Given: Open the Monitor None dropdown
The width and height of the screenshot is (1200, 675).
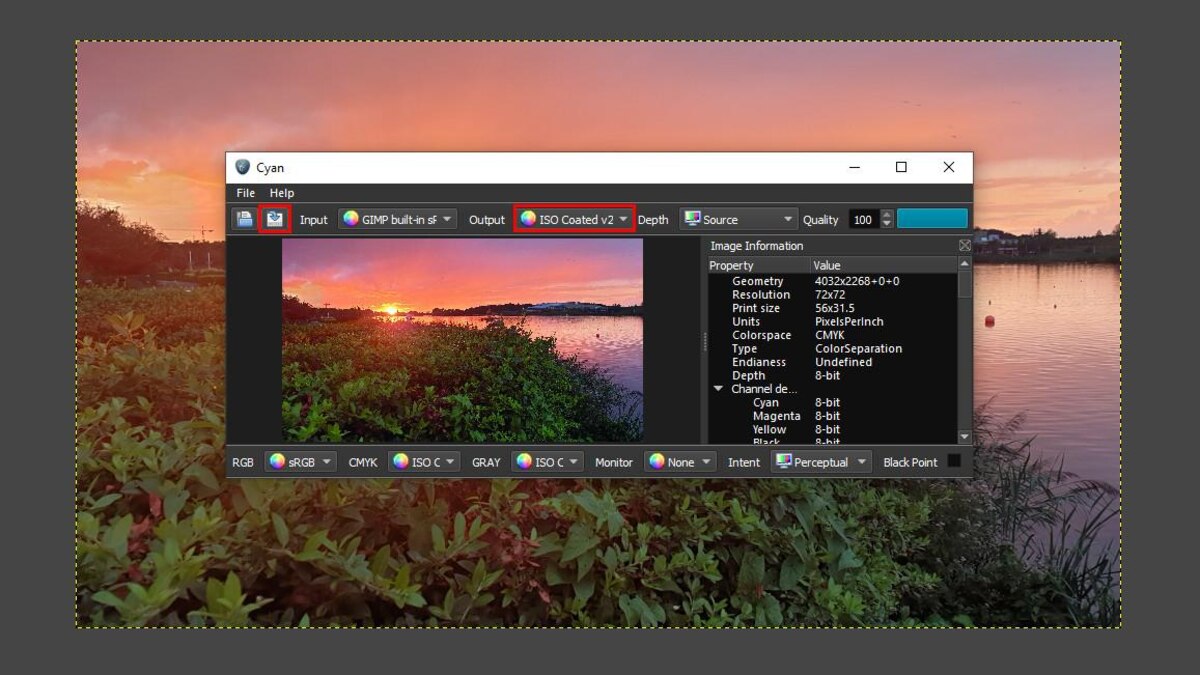Looking at the screenshot, I should [x=680, y=462].
